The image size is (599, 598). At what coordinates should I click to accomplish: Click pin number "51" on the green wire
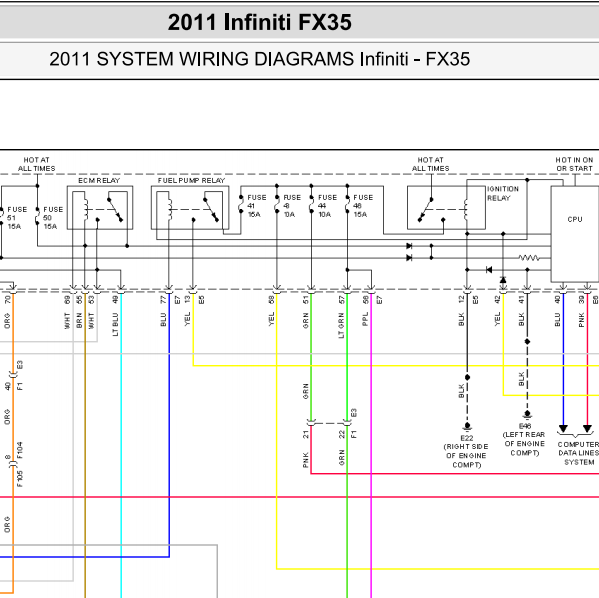(x=306, y=300)
